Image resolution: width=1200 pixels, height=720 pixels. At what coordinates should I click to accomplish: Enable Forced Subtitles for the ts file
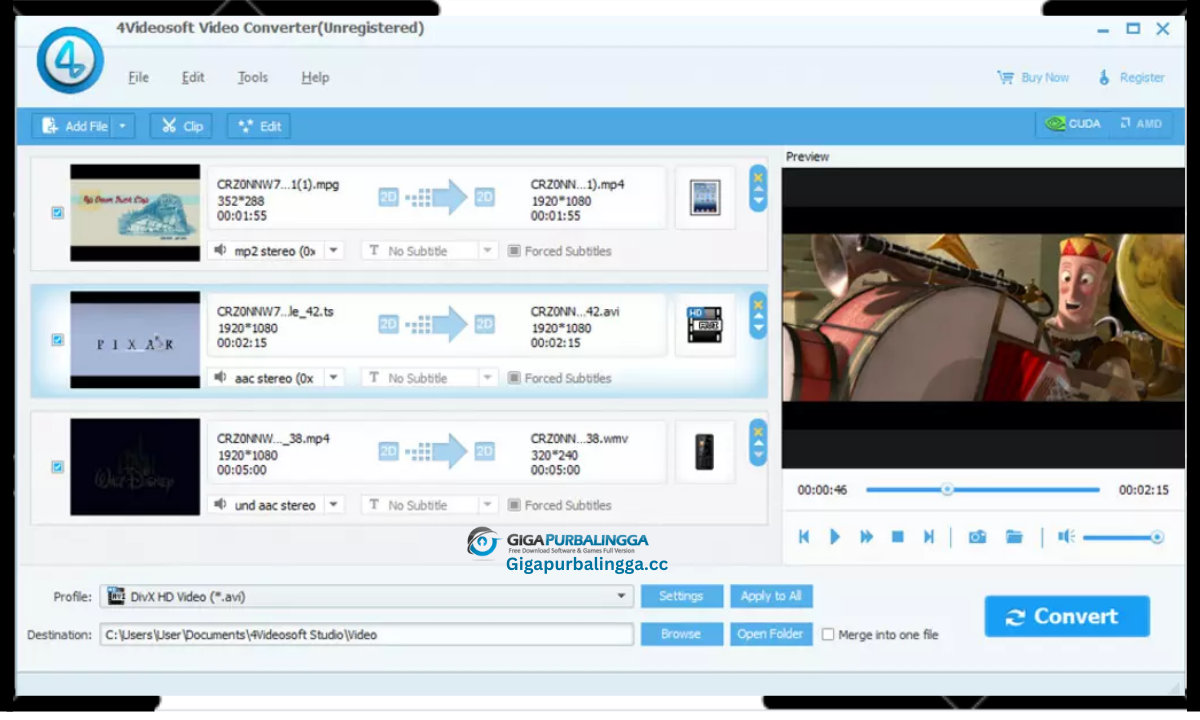(514, 378)
